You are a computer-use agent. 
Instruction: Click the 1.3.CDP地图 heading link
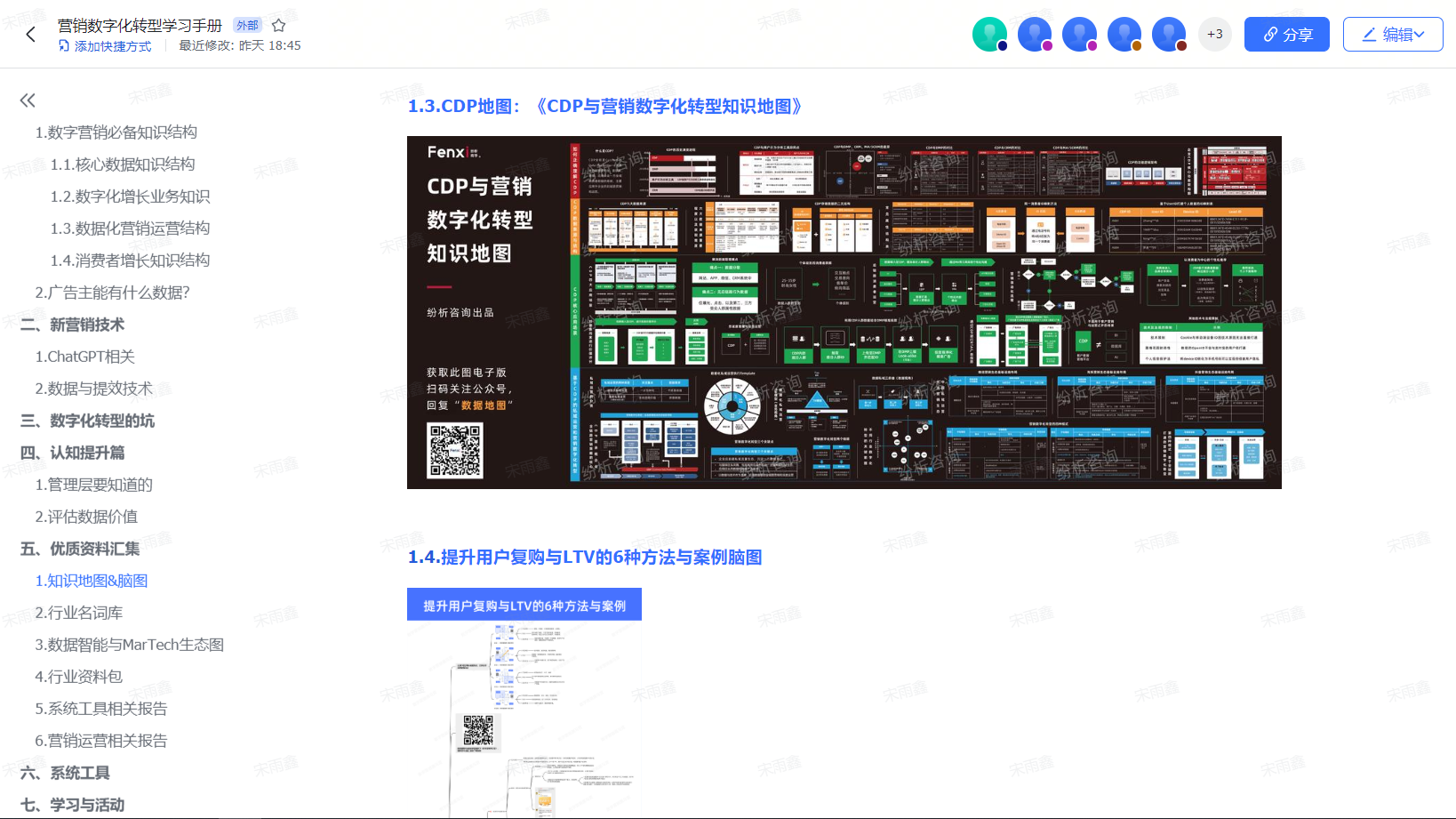(x=604, y=107)
